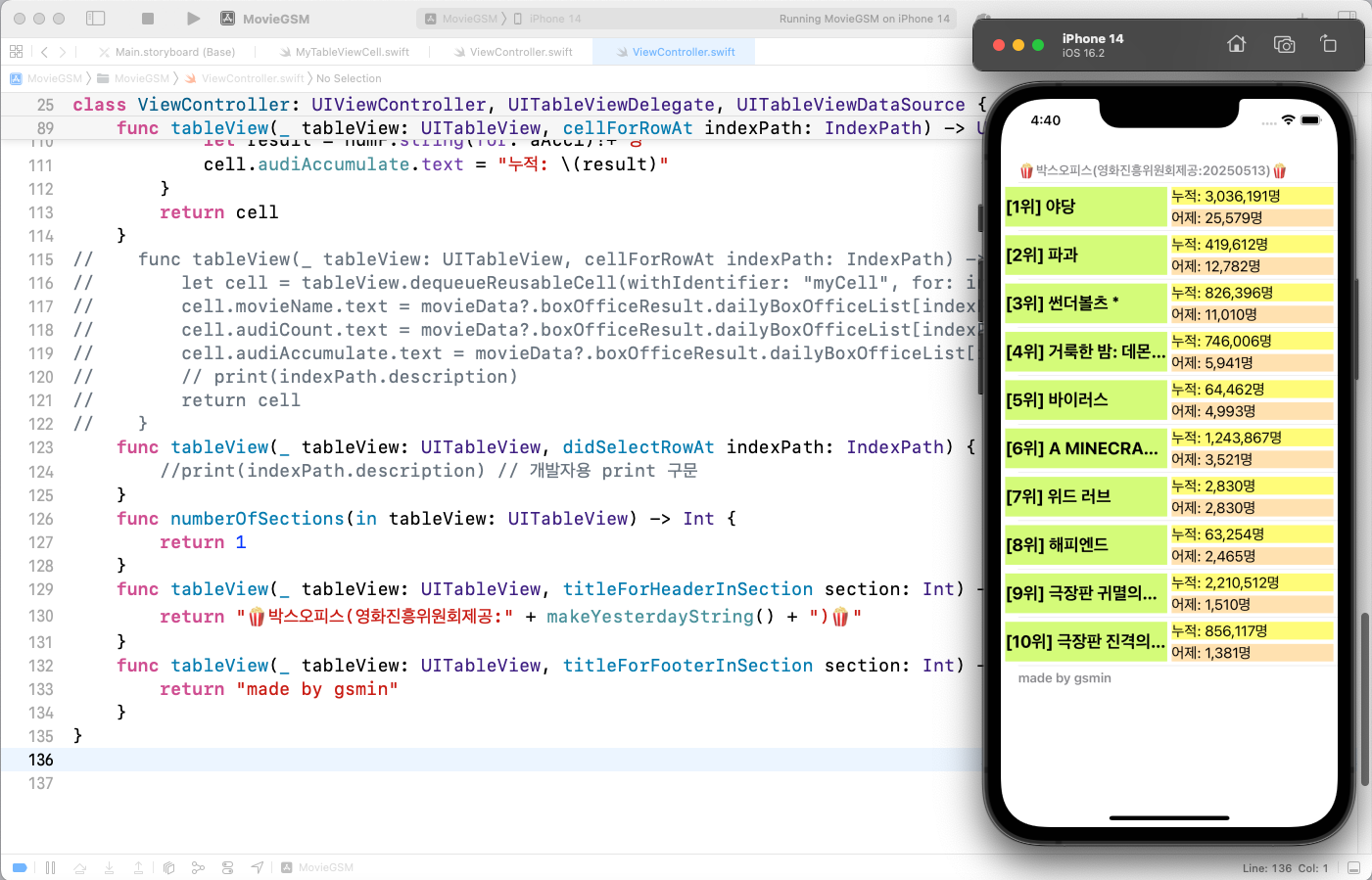Click 'Running MovieGSM on iPhone 14' status
The width and height of the screenshot is (1372, 880).
pyautogui.click(x=865, y=19)
